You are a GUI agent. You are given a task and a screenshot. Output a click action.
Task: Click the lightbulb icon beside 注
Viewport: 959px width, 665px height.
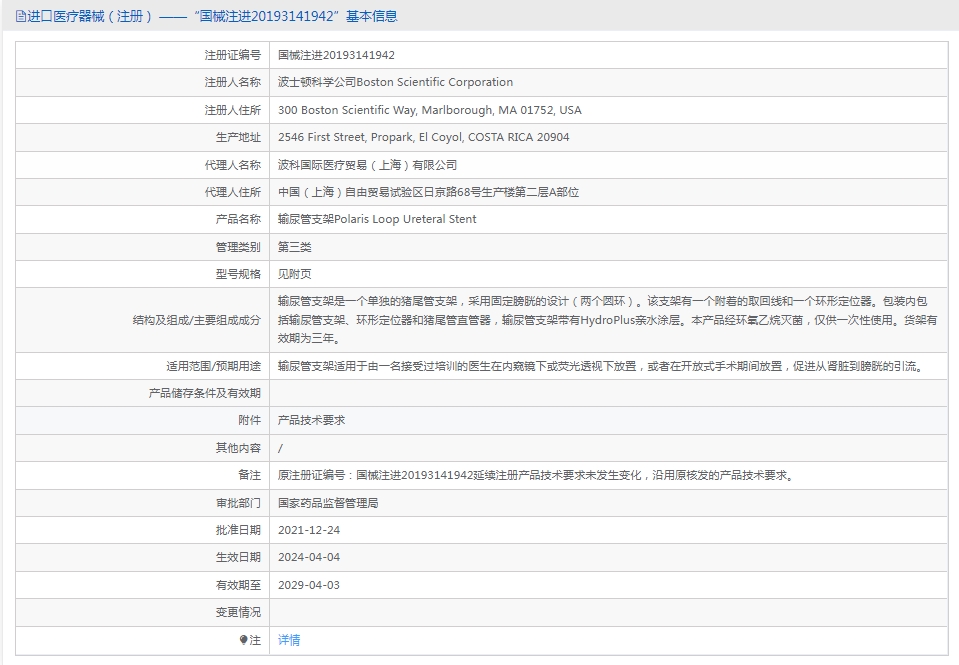243,640
